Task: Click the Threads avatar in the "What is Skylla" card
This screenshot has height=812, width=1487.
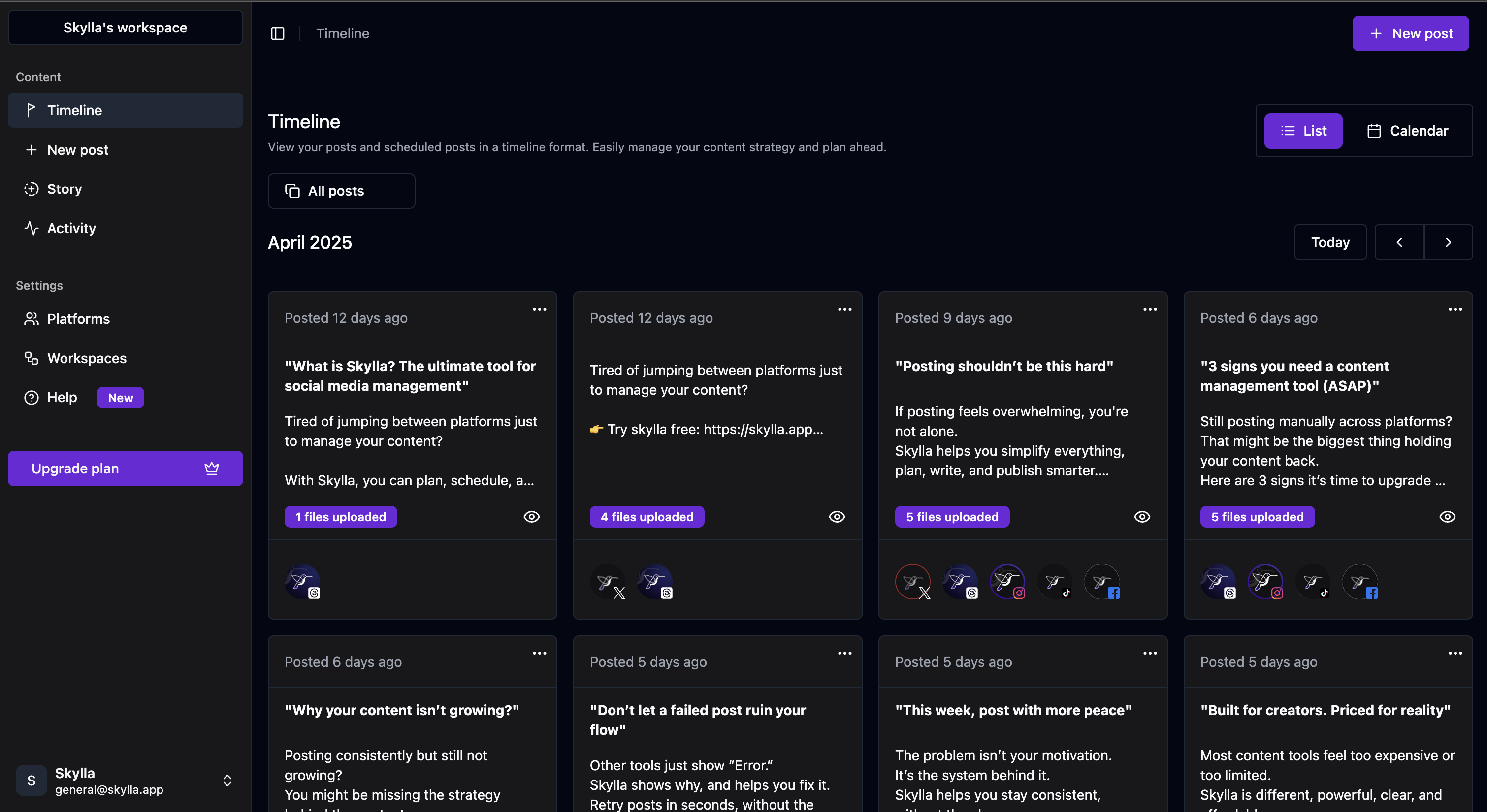Action: (x=302, y=581)
